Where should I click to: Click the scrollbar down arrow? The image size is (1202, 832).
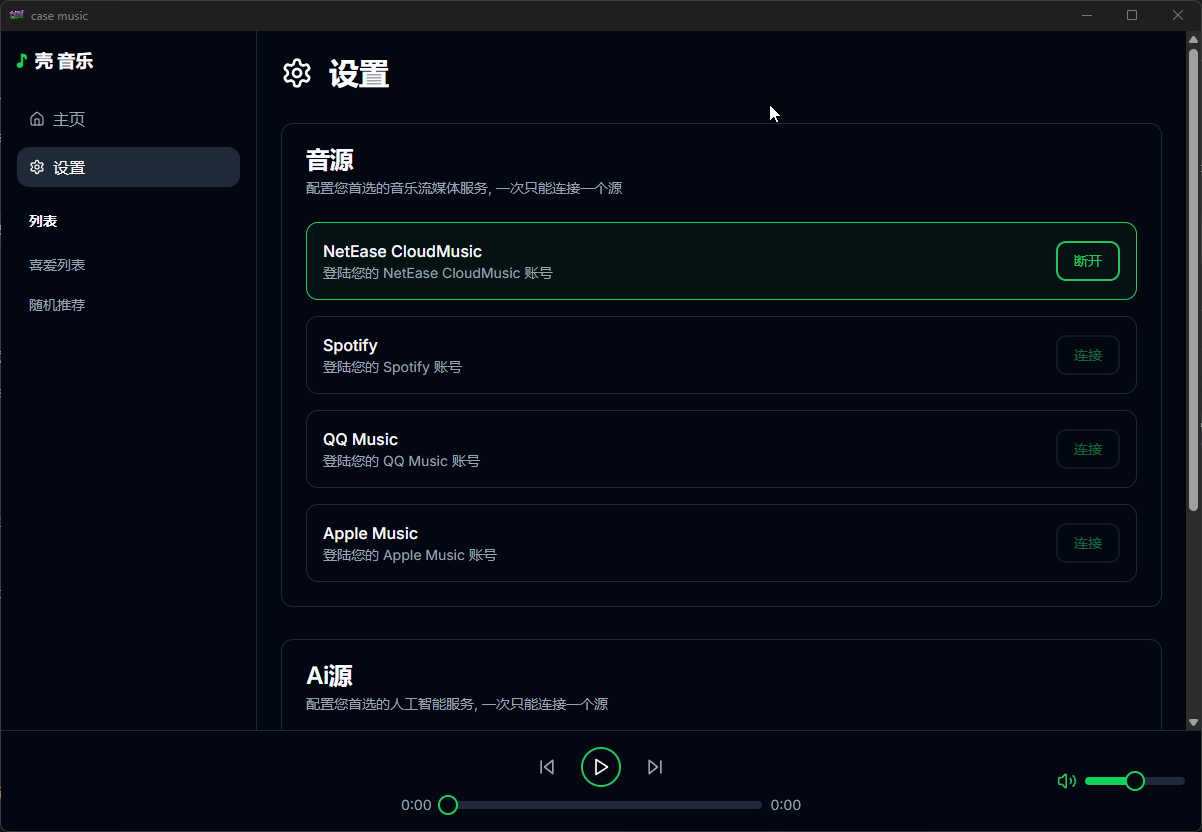coord(1193,722)
